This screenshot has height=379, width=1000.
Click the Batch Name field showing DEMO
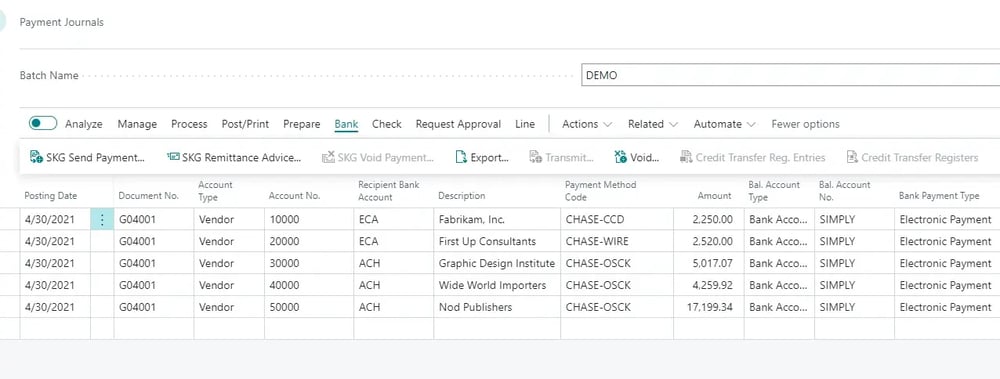[790, 75]
